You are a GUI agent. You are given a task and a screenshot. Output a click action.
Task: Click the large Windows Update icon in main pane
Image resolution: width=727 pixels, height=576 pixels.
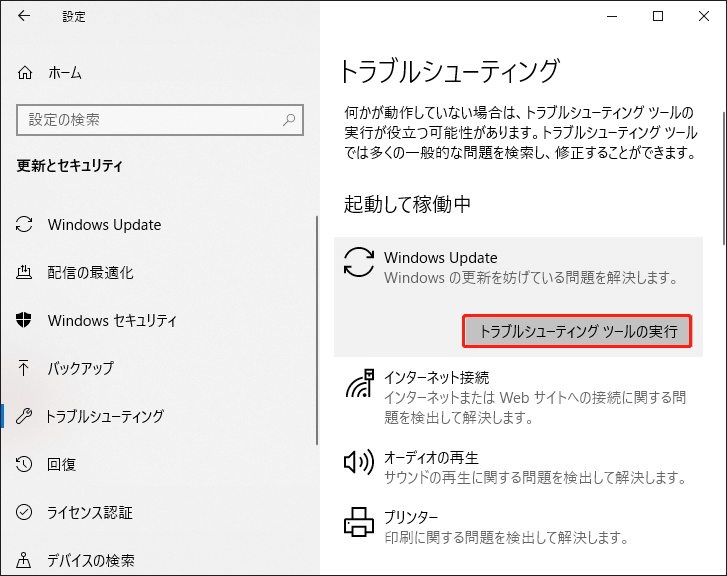359,262
